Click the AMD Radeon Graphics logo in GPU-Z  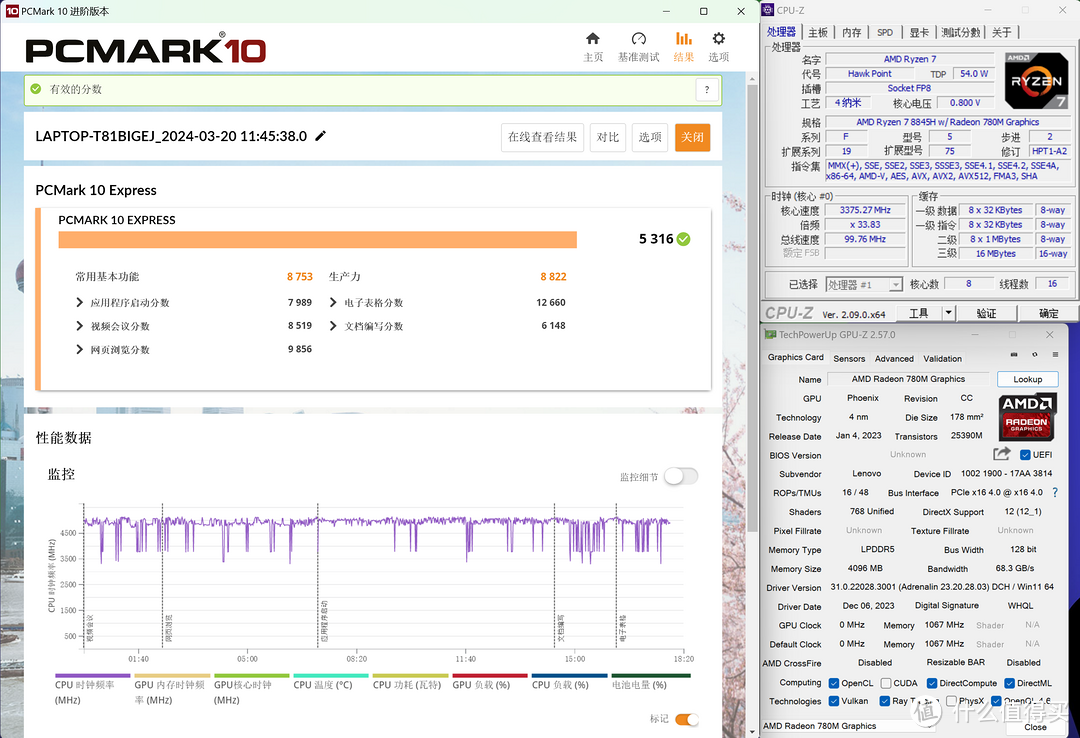pos(1026,416)
